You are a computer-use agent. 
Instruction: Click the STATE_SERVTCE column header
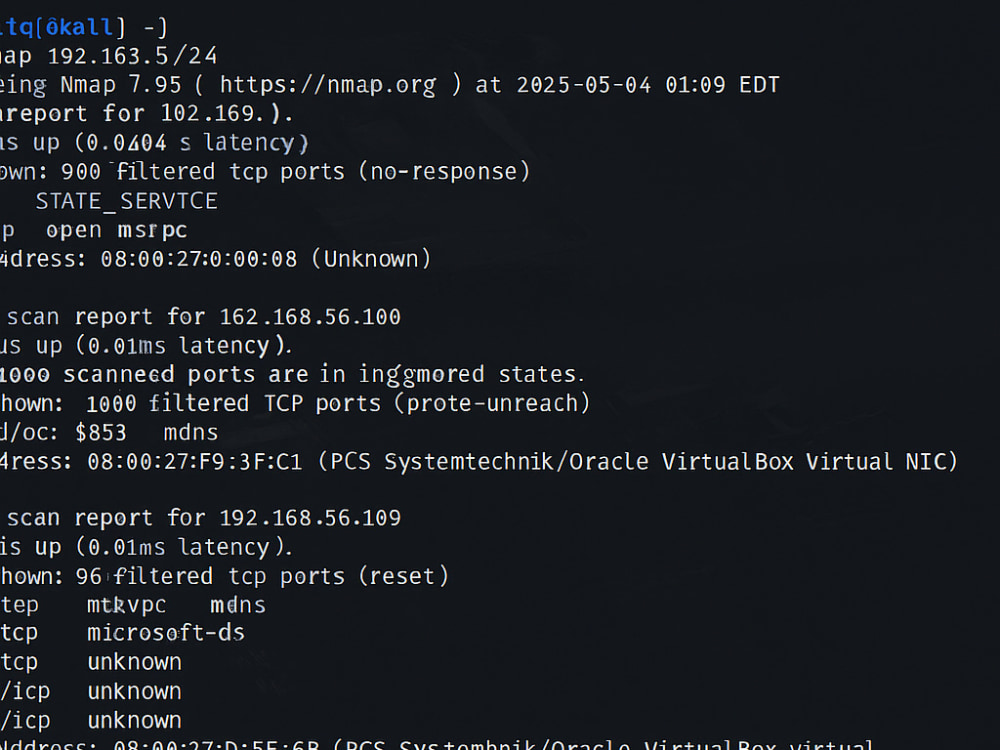(x=126, y=202)
